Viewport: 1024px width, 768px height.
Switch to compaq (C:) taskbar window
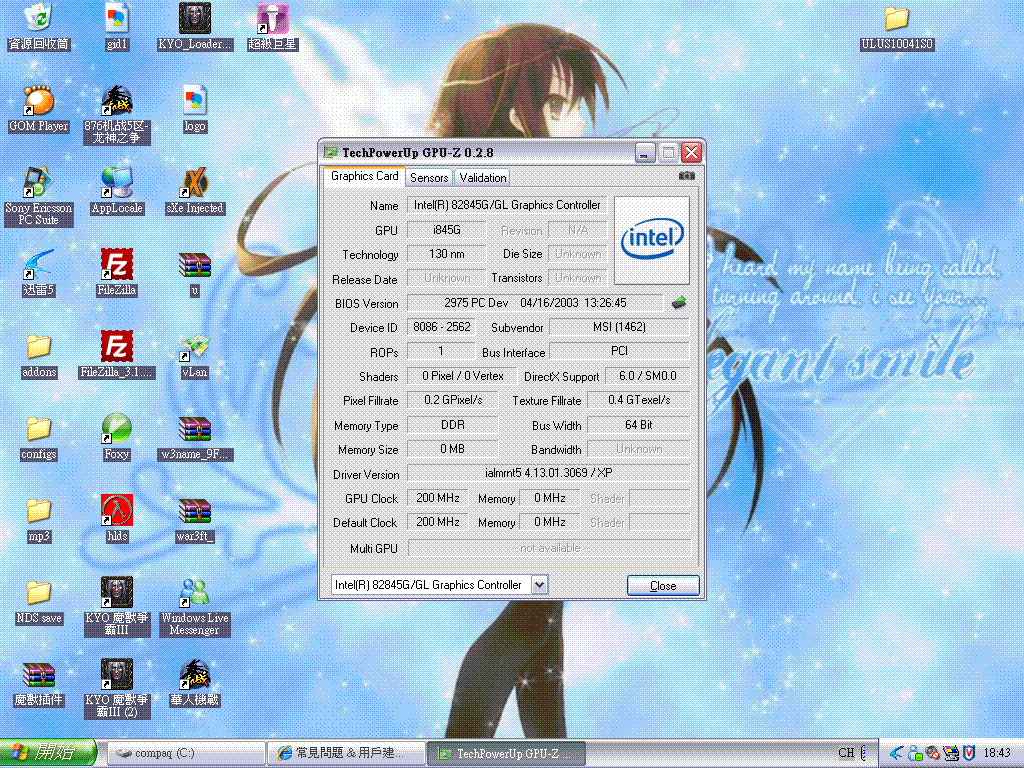pyautogui.click(x=185, y=752)
